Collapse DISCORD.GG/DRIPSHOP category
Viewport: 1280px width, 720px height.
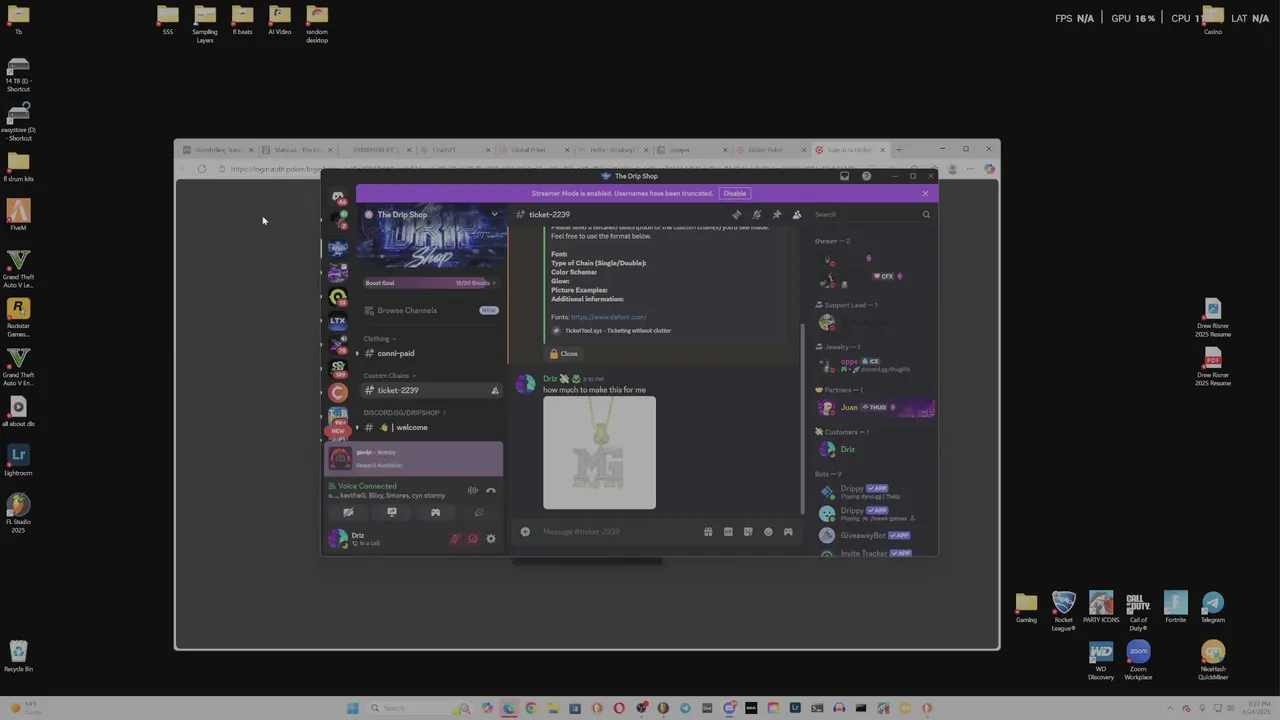coord(404,413)
